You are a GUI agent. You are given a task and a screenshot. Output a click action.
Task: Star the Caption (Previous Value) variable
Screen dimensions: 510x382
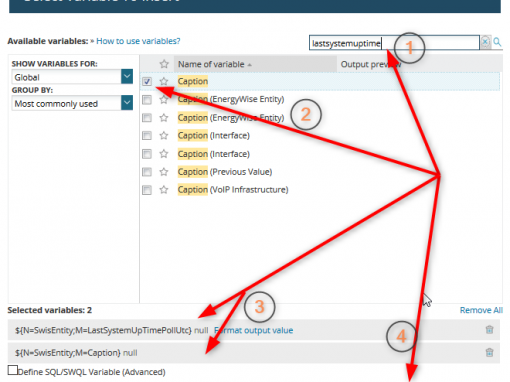pyautogui.click(x=164, y=172)
